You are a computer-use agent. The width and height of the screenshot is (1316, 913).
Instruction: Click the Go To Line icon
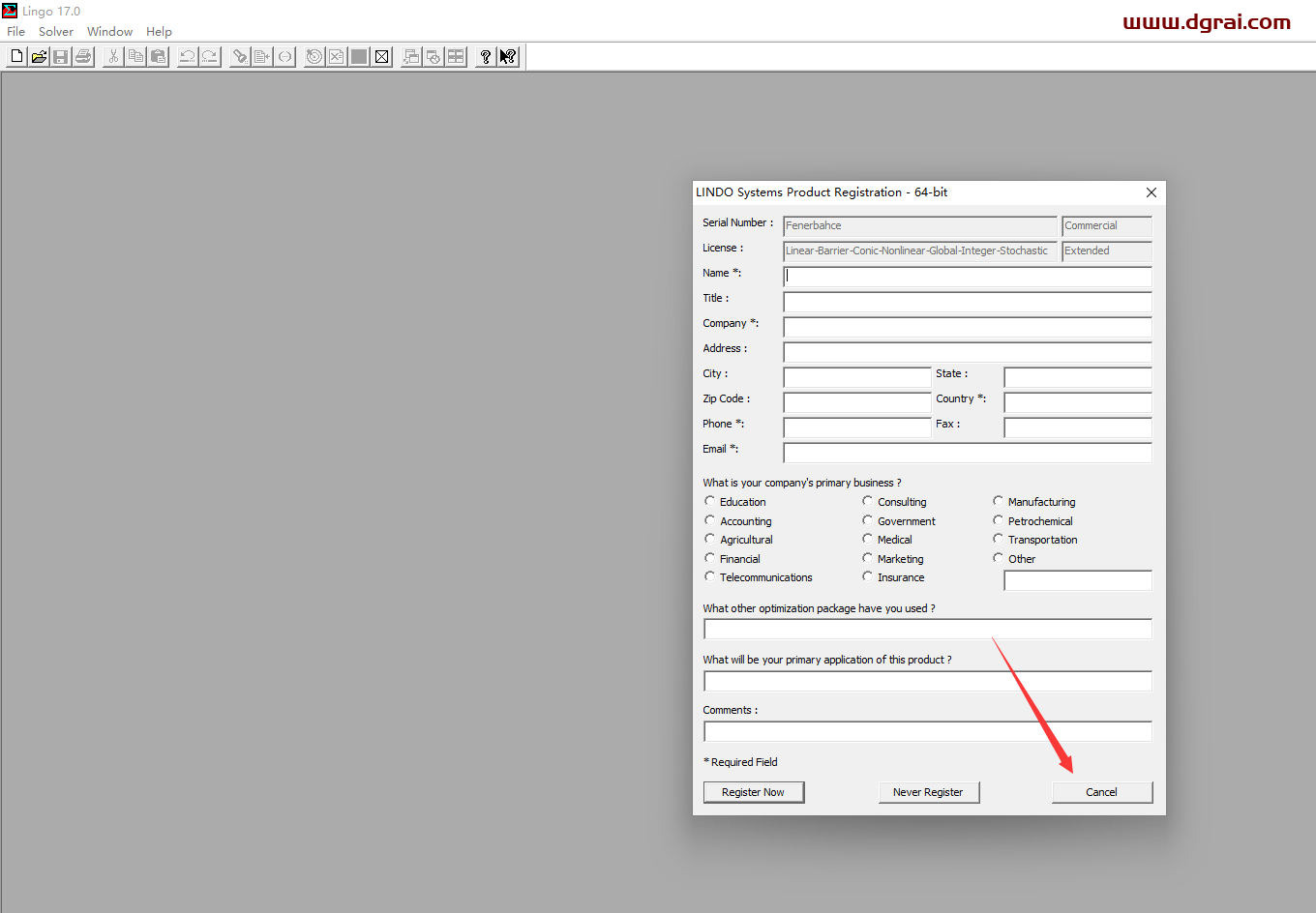(x=262, y=57)
